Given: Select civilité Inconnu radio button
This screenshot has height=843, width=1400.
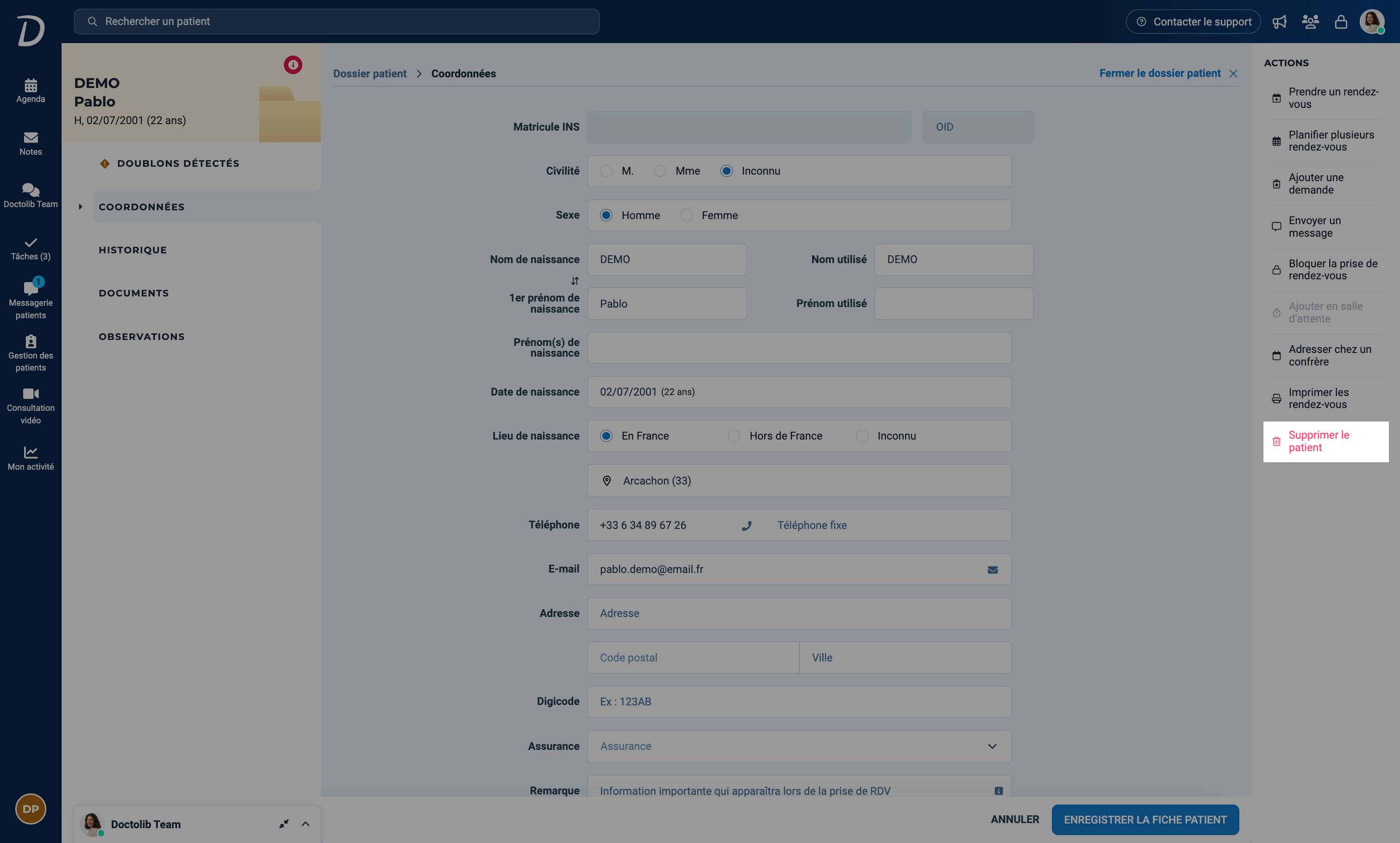Looking at the screenshot, I should point(726,171).
